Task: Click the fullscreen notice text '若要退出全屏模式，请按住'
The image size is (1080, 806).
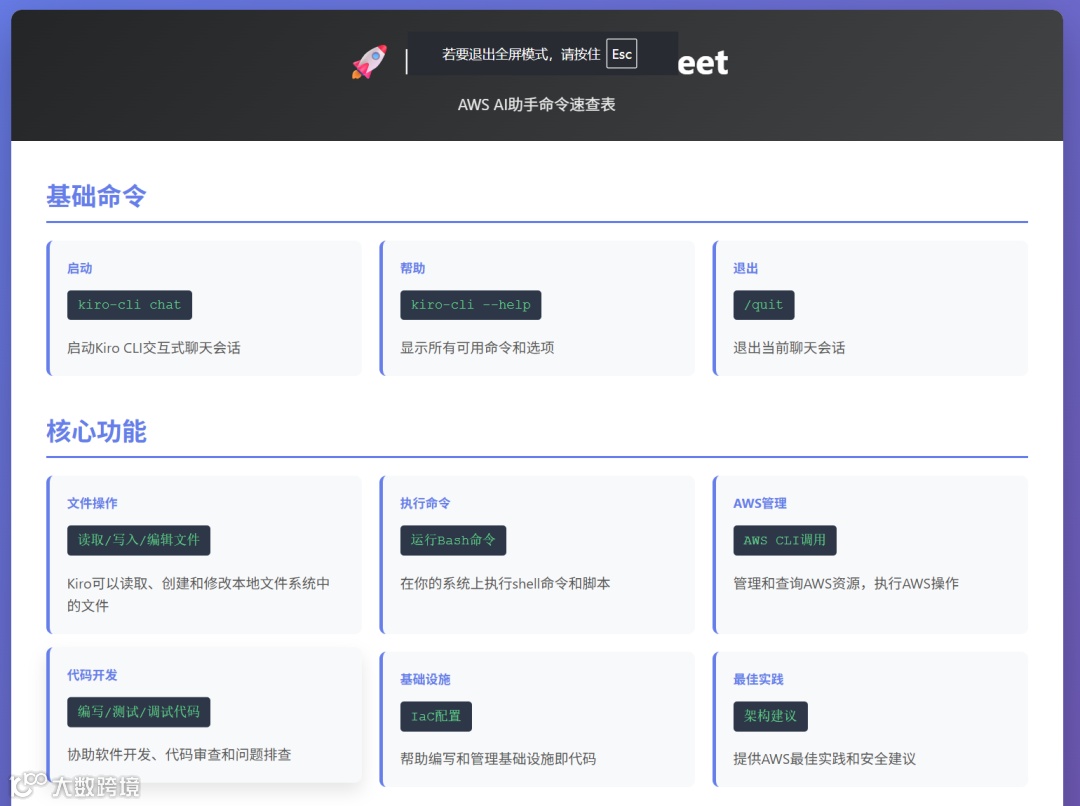Action: 521,54
